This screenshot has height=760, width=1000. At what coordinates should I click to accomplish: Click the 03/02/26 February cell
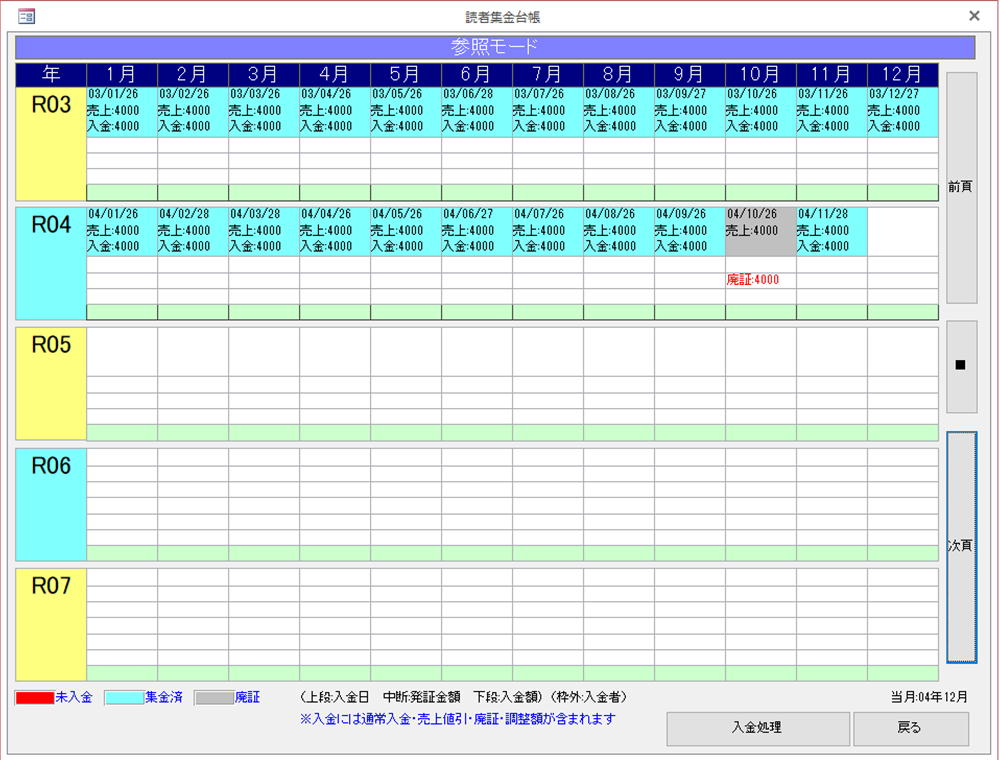point(193,112)
